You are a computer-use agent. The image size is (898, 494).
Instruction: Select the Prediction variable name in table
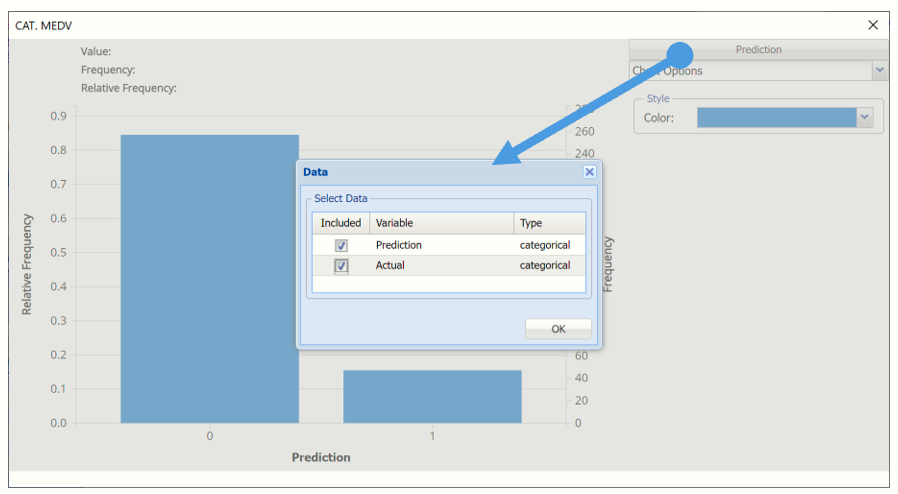pyautogui.click(x=399, y=245)
